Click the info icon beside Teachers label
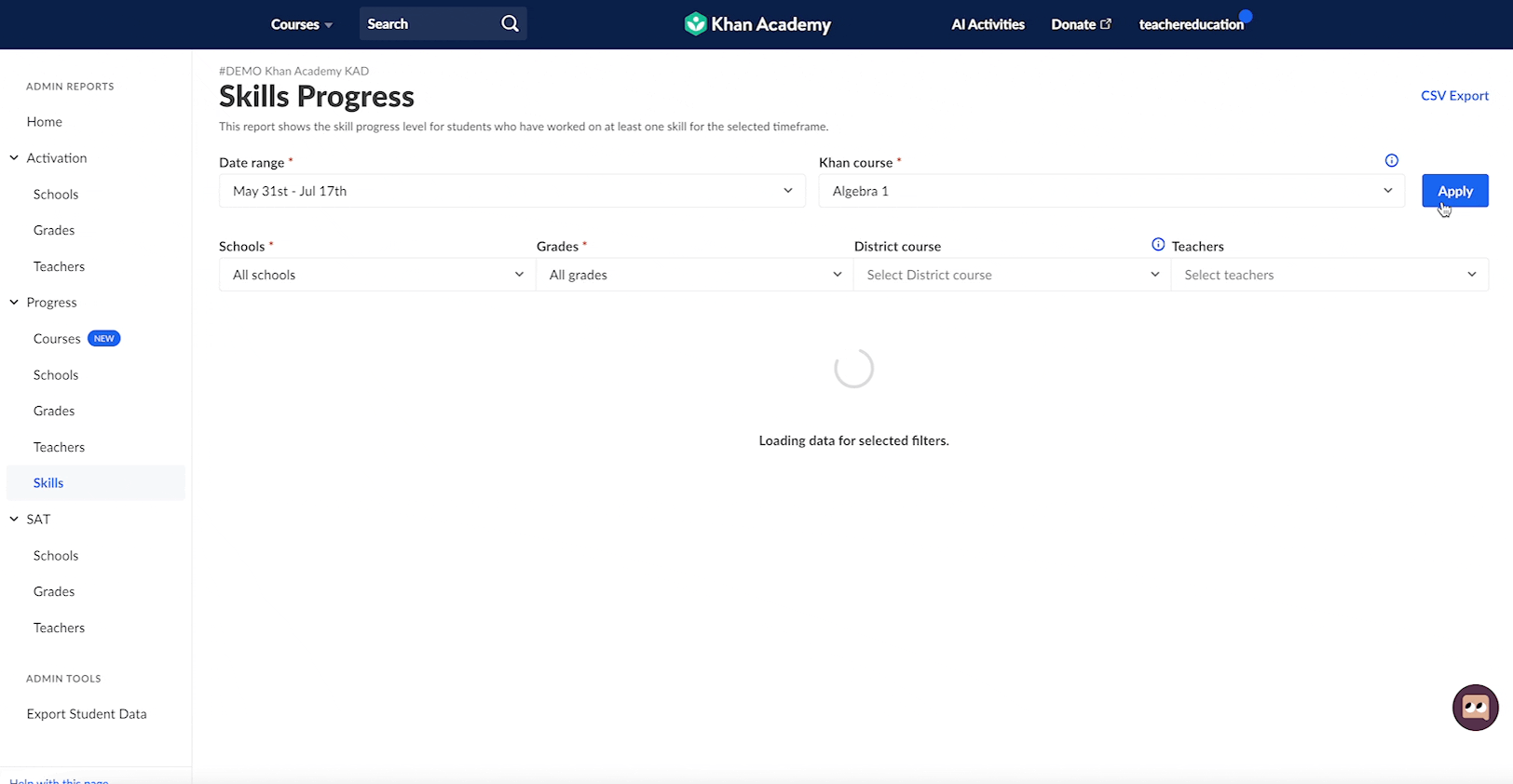The width and height of the screenshot is (1513, 784). [1158, 245]
